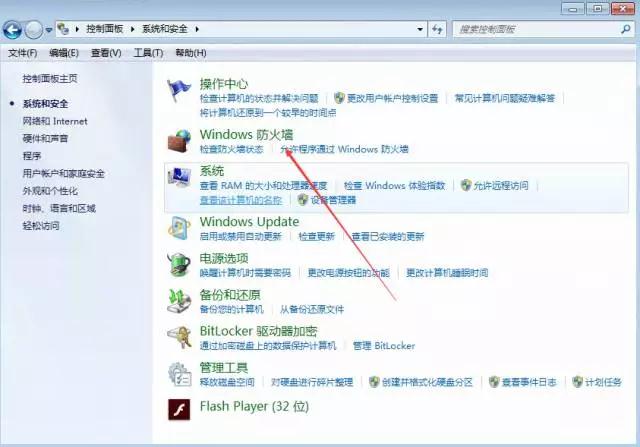Click the 管理工具 gear checklist icon

click(x=180, y=374)
